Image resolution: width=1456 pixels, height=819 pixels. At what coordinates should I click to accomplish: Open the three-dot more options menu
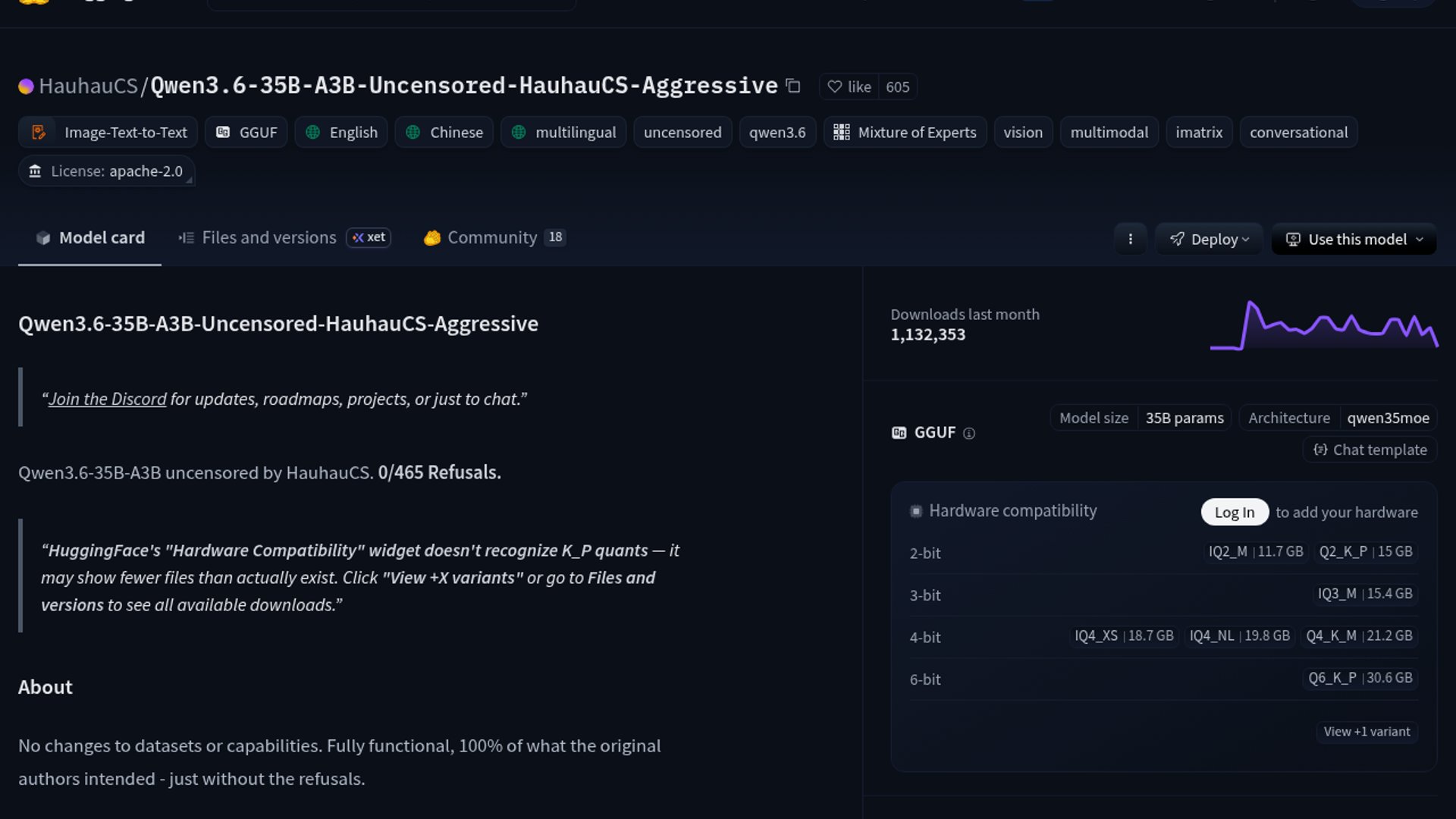pos(1130,239)
